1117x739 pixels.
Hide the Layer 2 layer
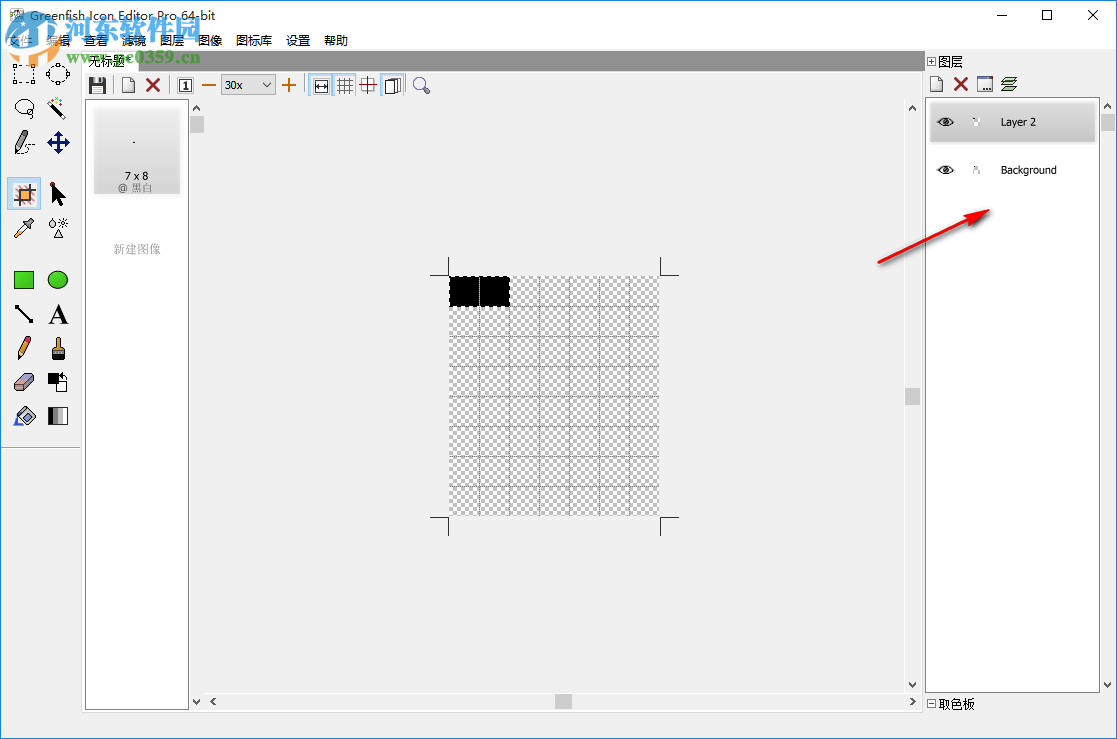tap(945, 121)
